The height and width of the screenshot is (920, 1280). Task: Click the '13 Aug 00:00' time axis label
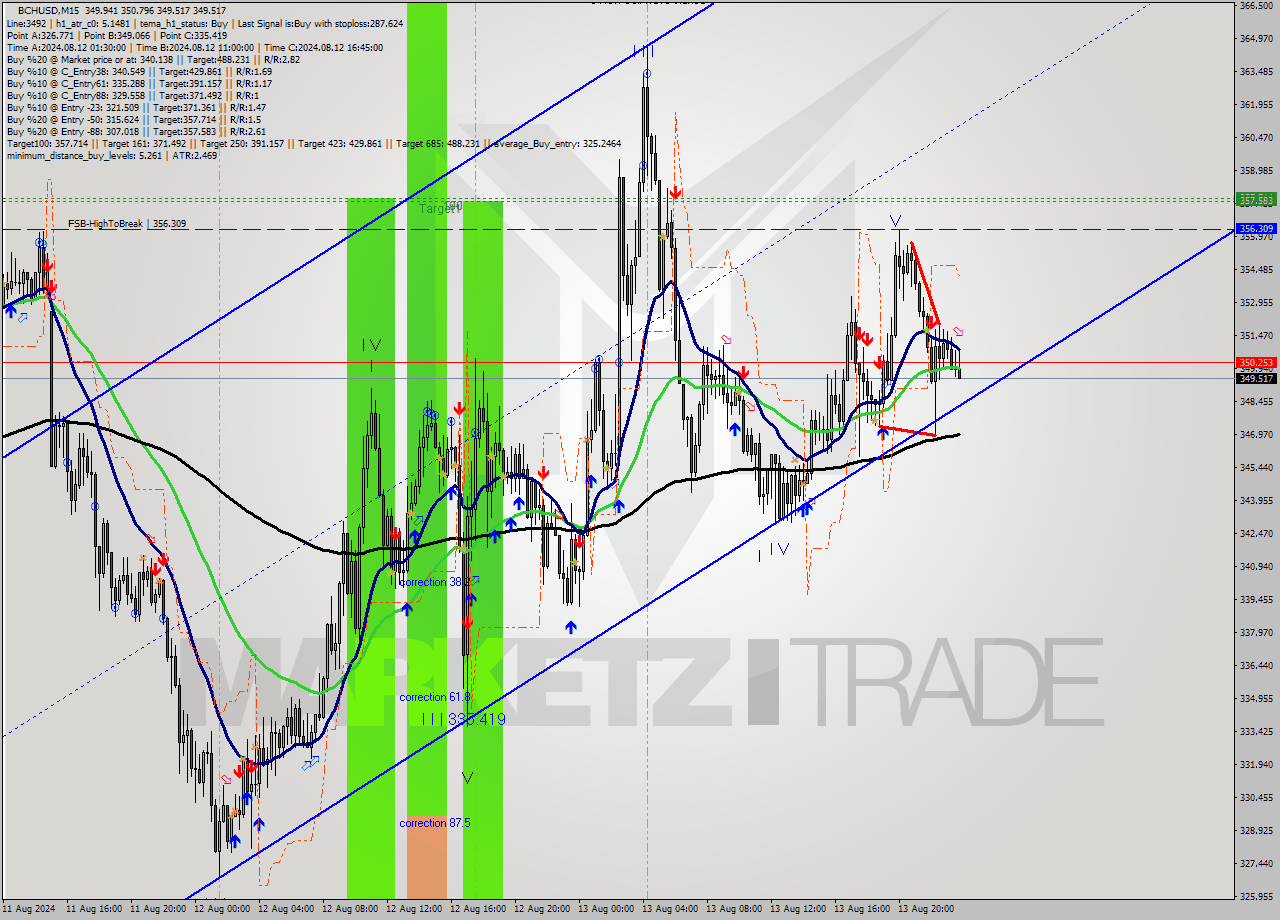point(606,909)
